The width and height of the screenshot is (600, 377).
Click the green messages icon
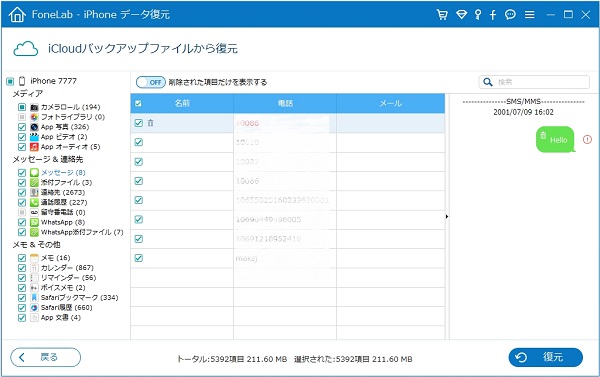34,173
